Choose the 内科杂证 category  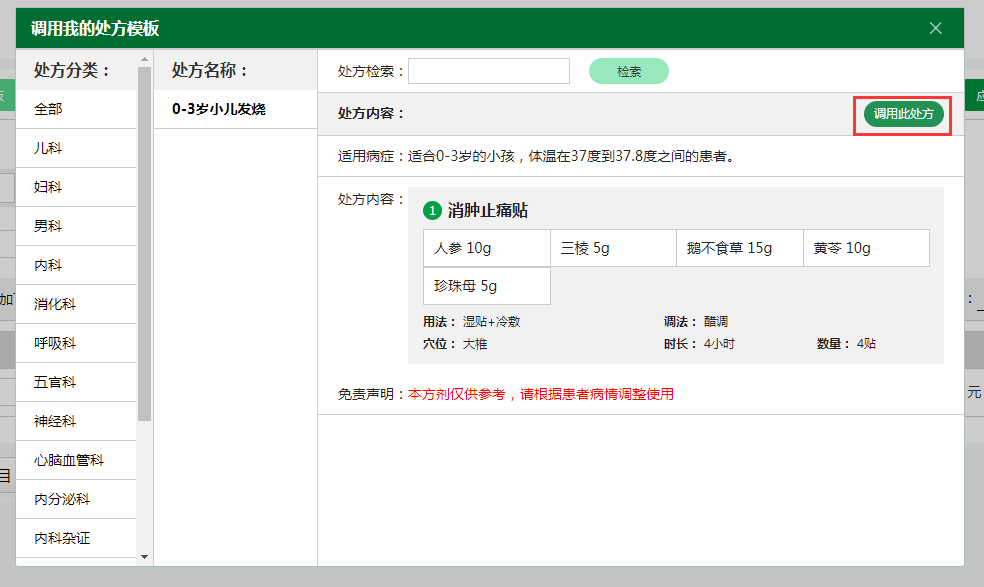coord(76,538)
